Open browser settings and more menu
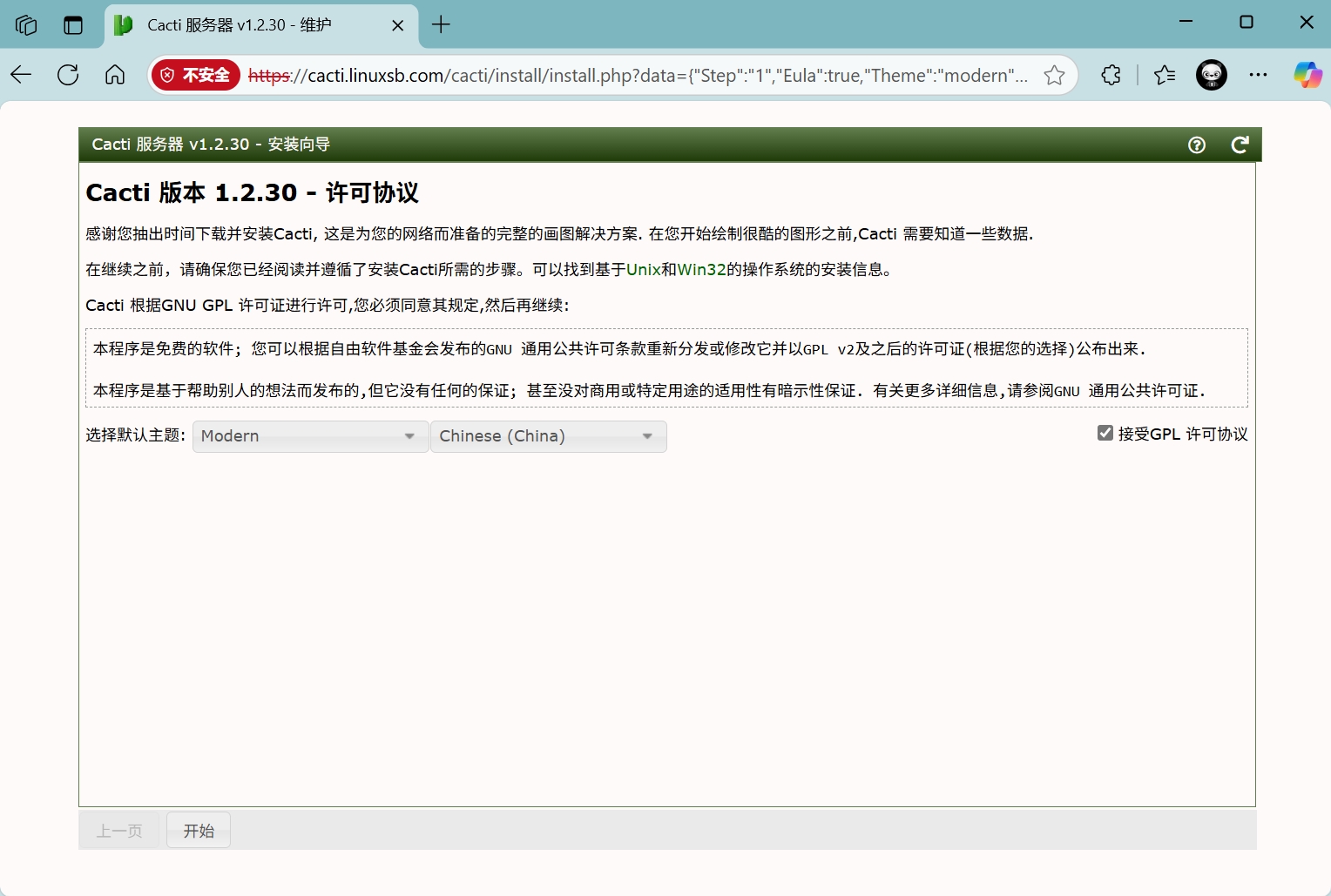This screenshot has height=896, width=1331. 1258,76
